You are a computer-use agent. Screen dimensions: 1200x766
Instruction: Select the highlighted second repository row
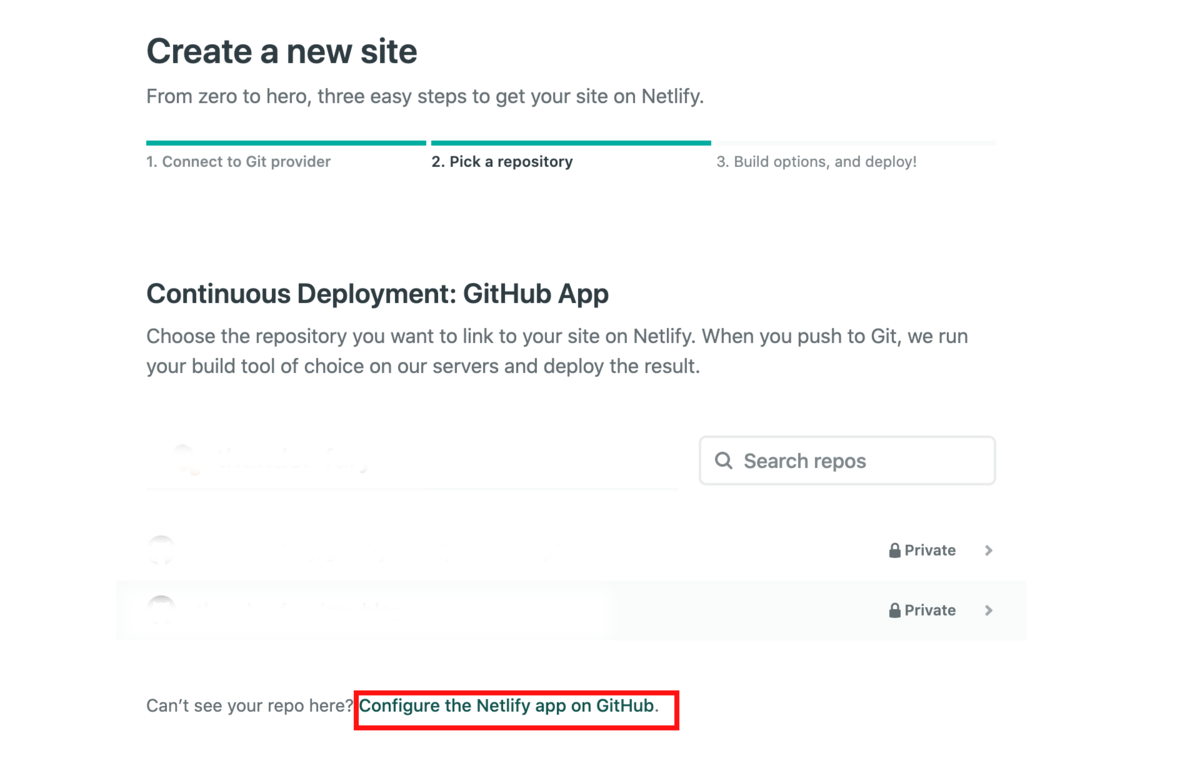coord(571,610)
